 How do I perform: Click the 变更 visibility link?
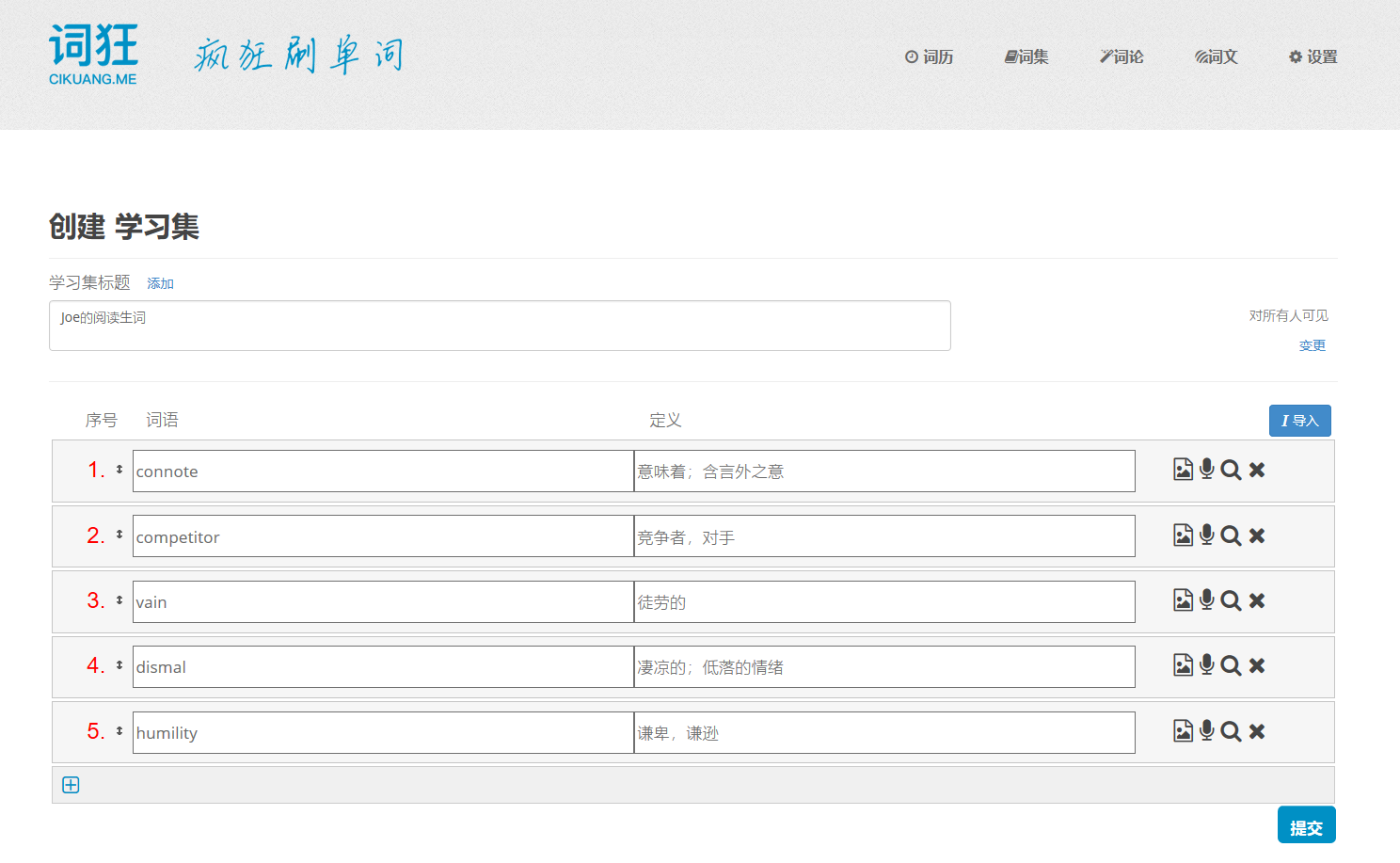click(1312, 346)
